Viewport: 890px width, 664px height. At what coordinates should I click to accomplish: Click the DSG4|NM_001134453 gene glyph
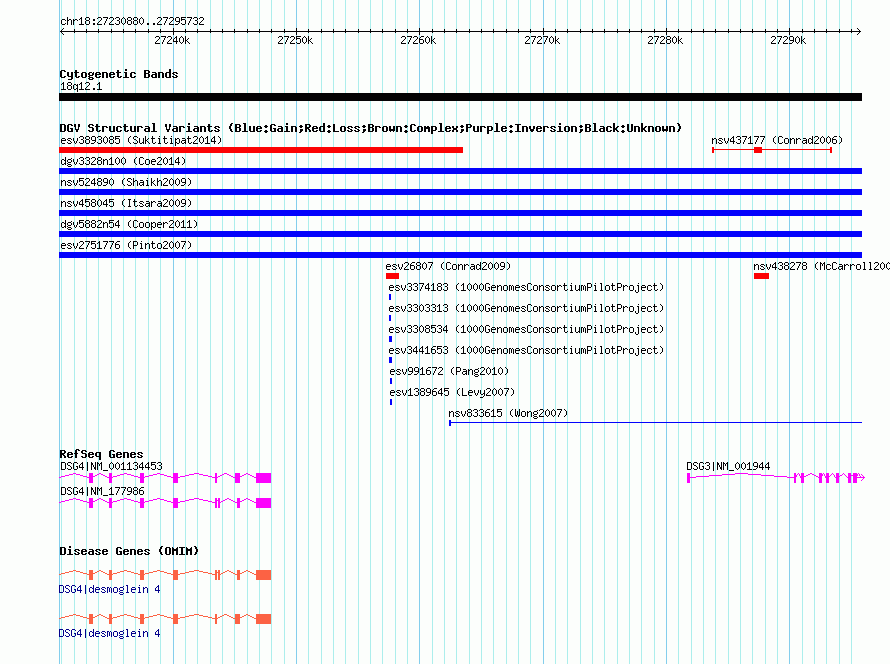(x=165, y=478)
